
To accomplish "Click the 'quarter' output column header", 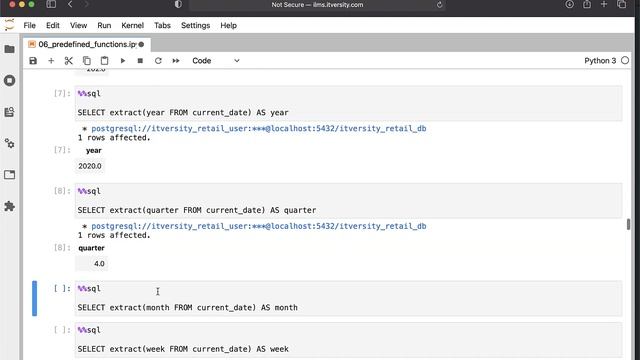I will [x=91, y=248].
